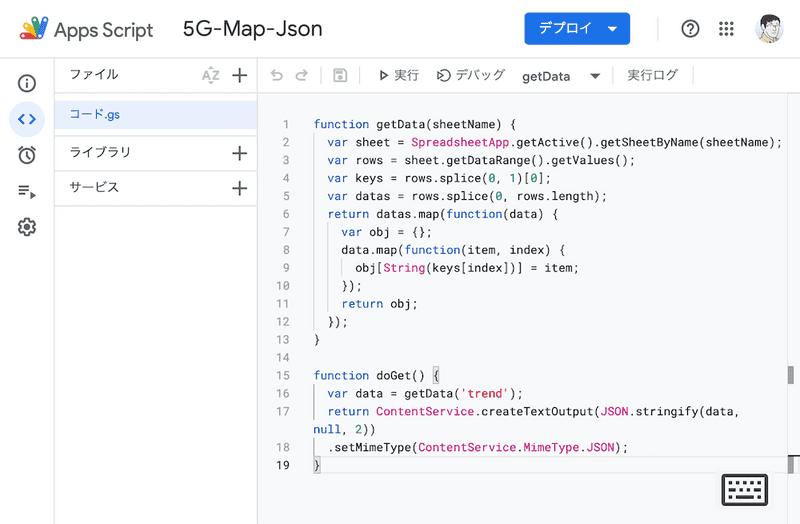Open the Overview info icon in sidebar
Viewport: 800px width, 524px height.
27,83
